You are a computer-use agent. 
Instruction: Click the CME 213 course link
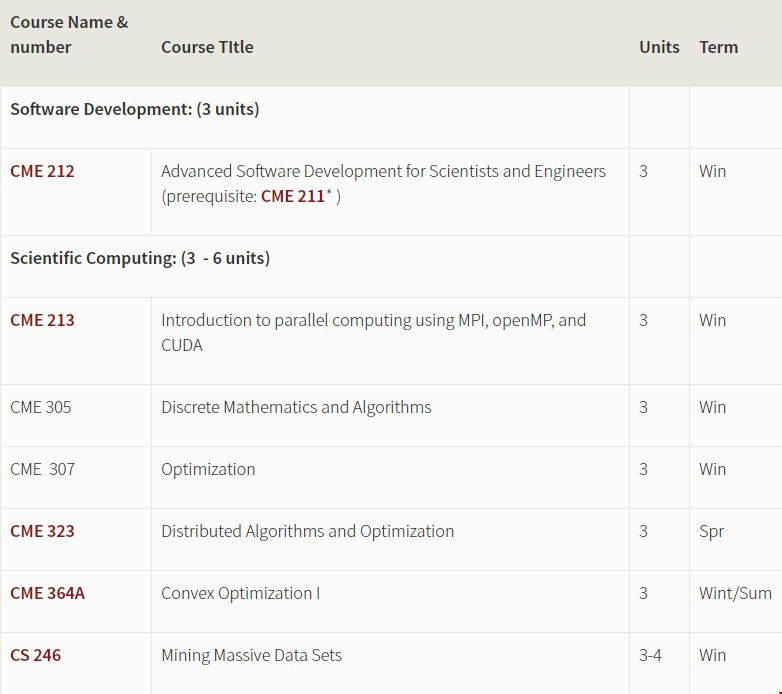(42, 320)
